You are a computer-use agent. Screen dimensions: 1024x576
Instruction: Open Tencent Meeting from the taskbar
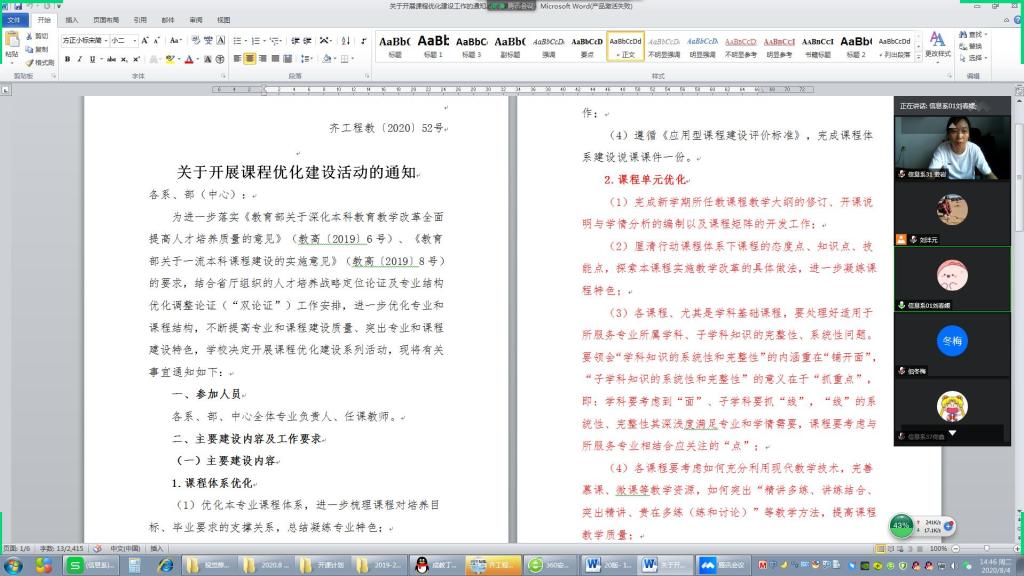click(x=720, y=565)
